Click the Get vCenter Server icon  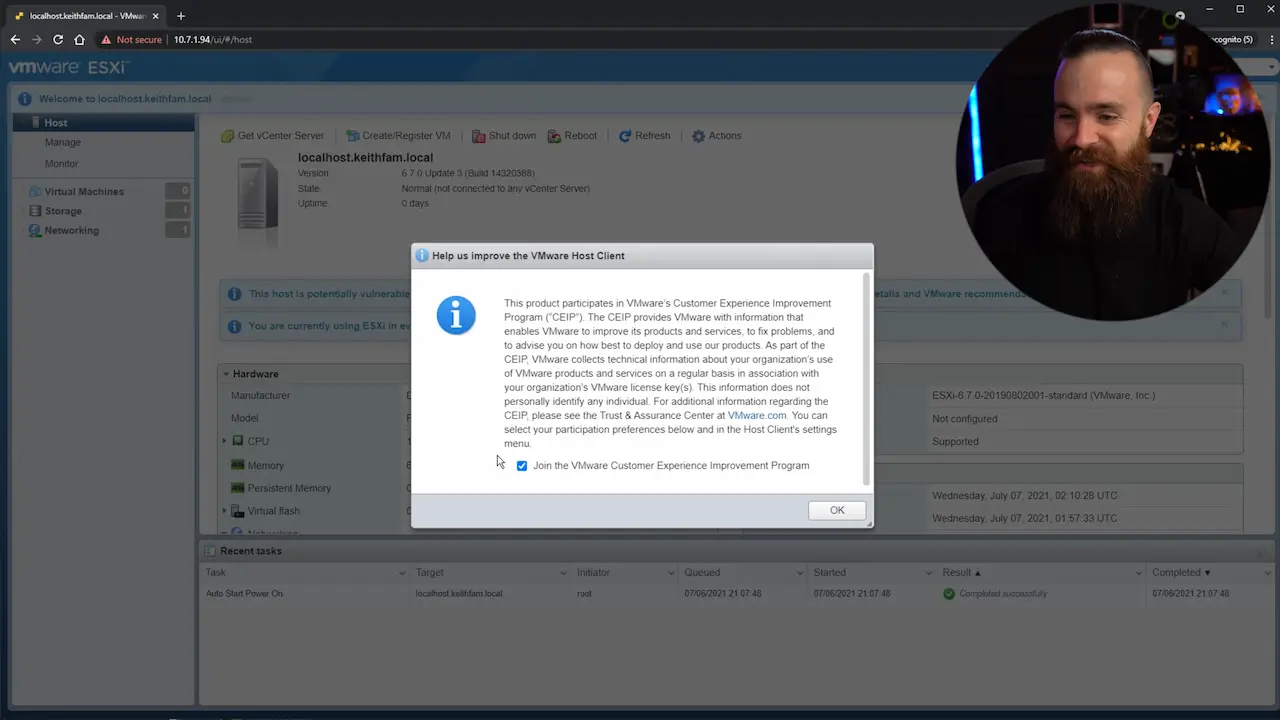(228, 136)
